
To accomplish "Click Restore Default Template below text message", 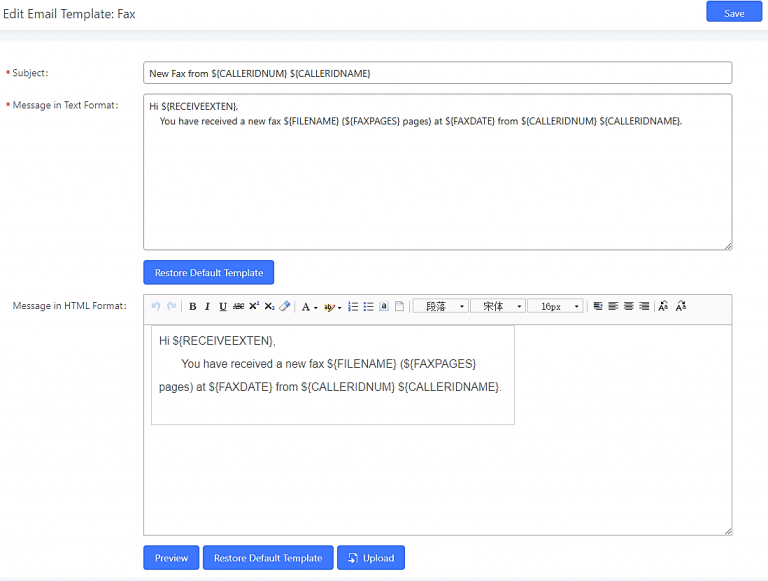I will click(x=209, y=272).
